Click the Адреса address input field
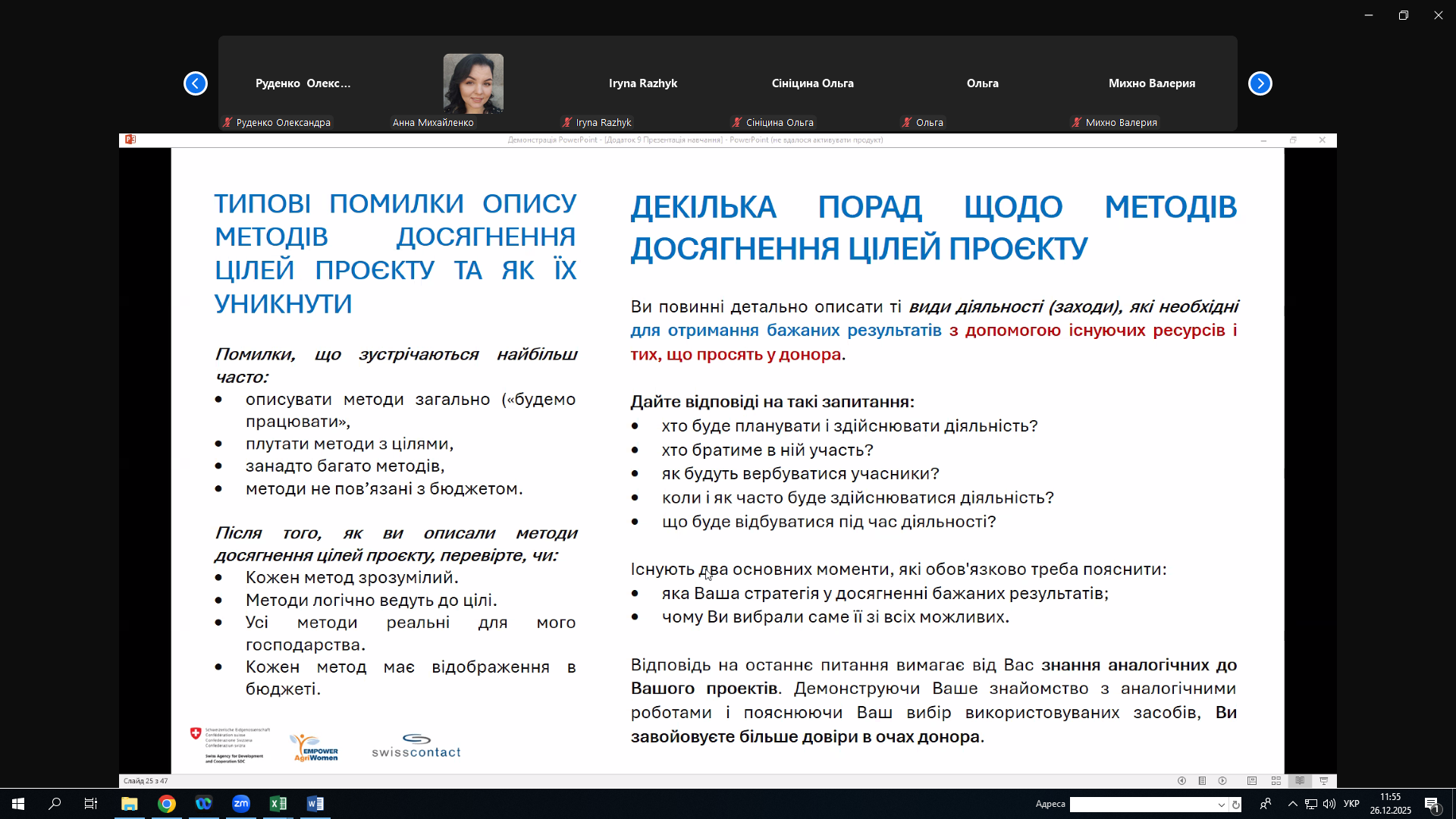The width and height of the screenshot is (1456, 819). (x=1141, y=805)
